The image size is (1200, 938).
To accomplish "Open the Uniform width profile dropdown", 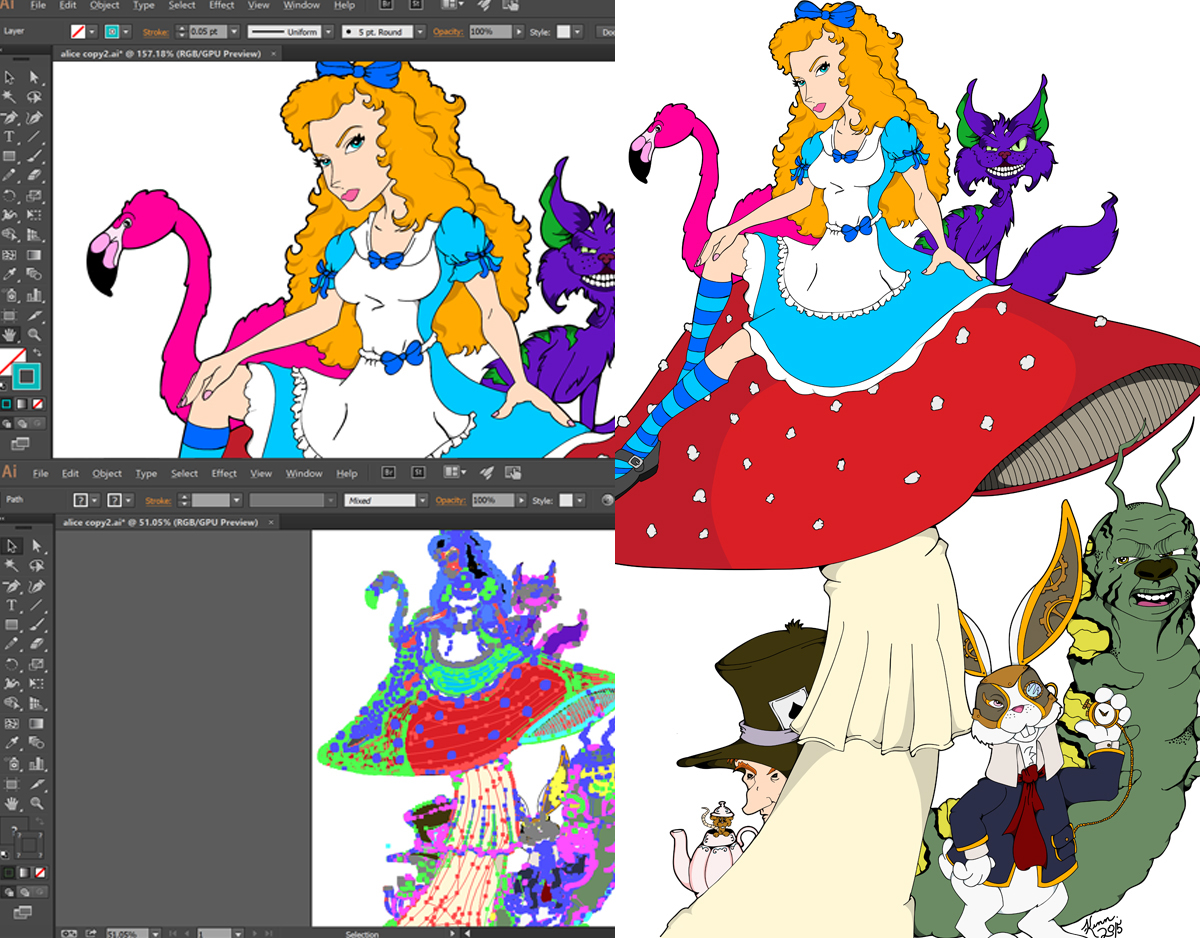I will pos(329,31).
